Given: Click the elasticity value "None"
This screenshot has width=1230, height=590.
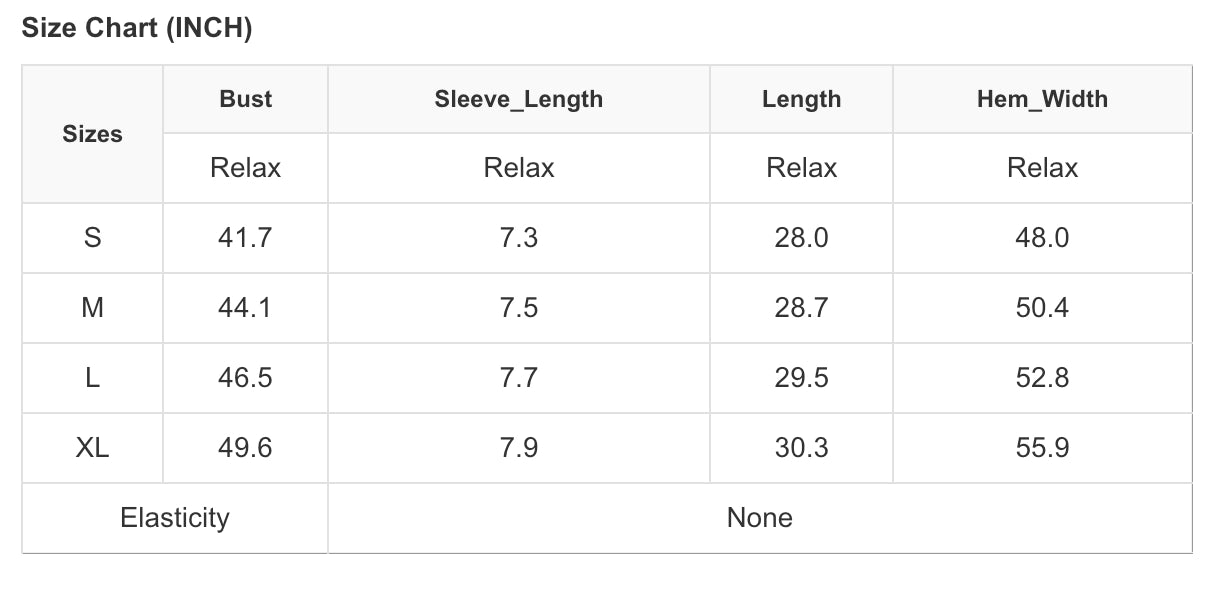Looking at the screenshot, I should (759, 518).
